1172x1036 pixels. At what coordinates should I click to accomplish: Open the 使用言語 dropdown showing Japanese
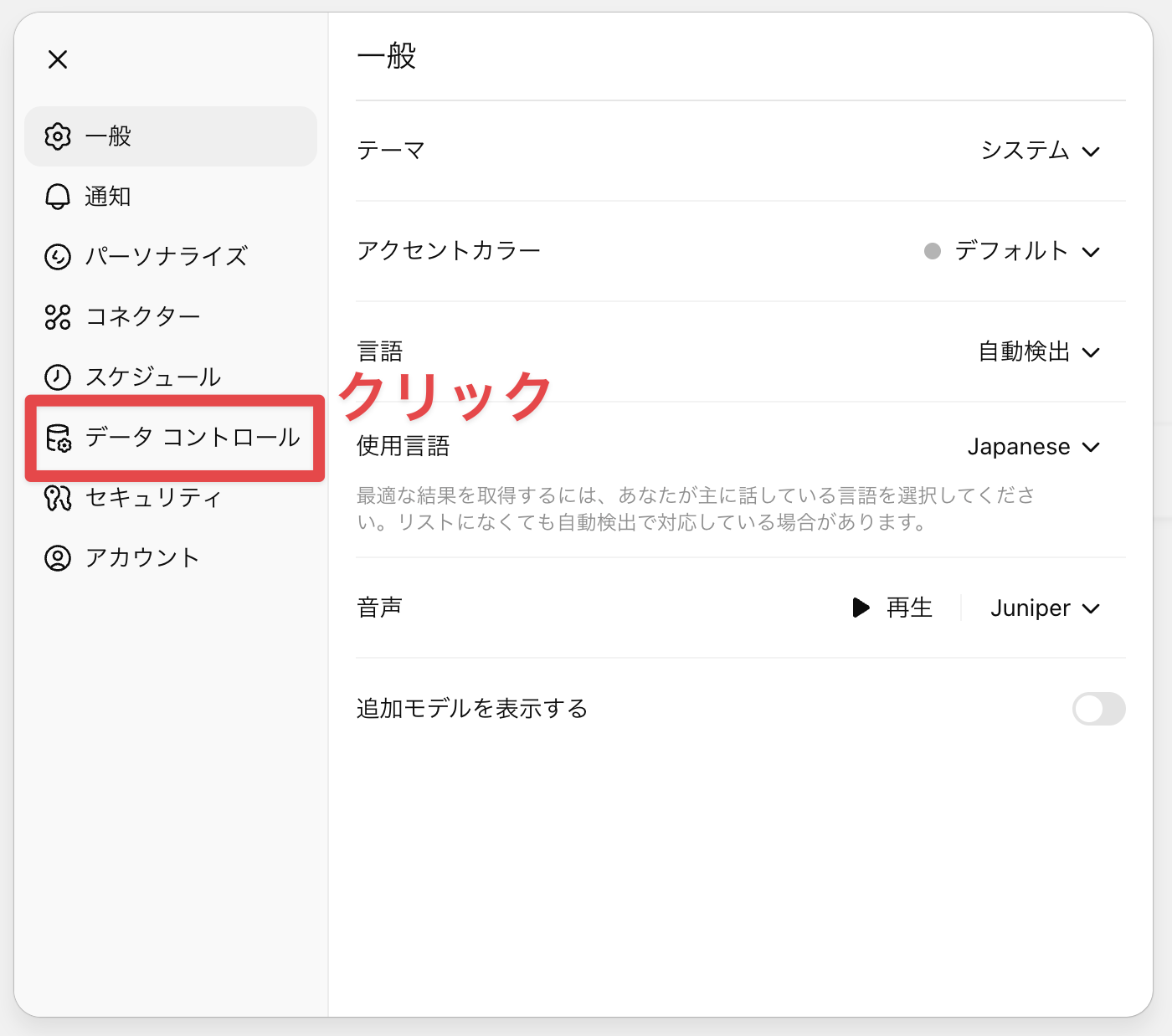[x=1033, y=447]
